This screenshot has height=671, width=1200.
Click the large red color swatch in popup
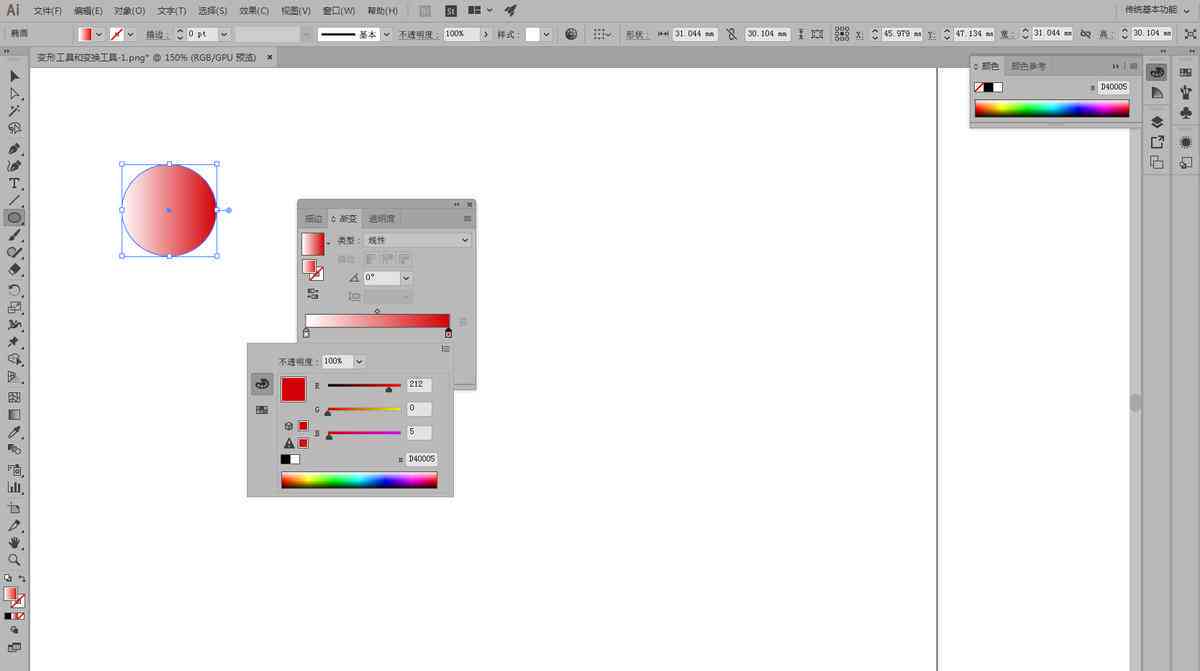pos(293,389)
